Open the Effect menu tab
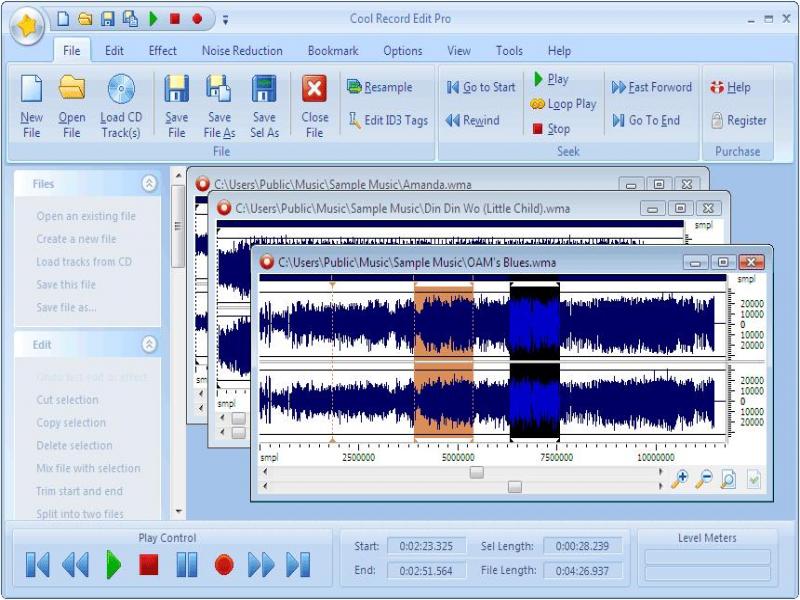Viewport: 800px width, 600px height. click(x=161, y=50)
